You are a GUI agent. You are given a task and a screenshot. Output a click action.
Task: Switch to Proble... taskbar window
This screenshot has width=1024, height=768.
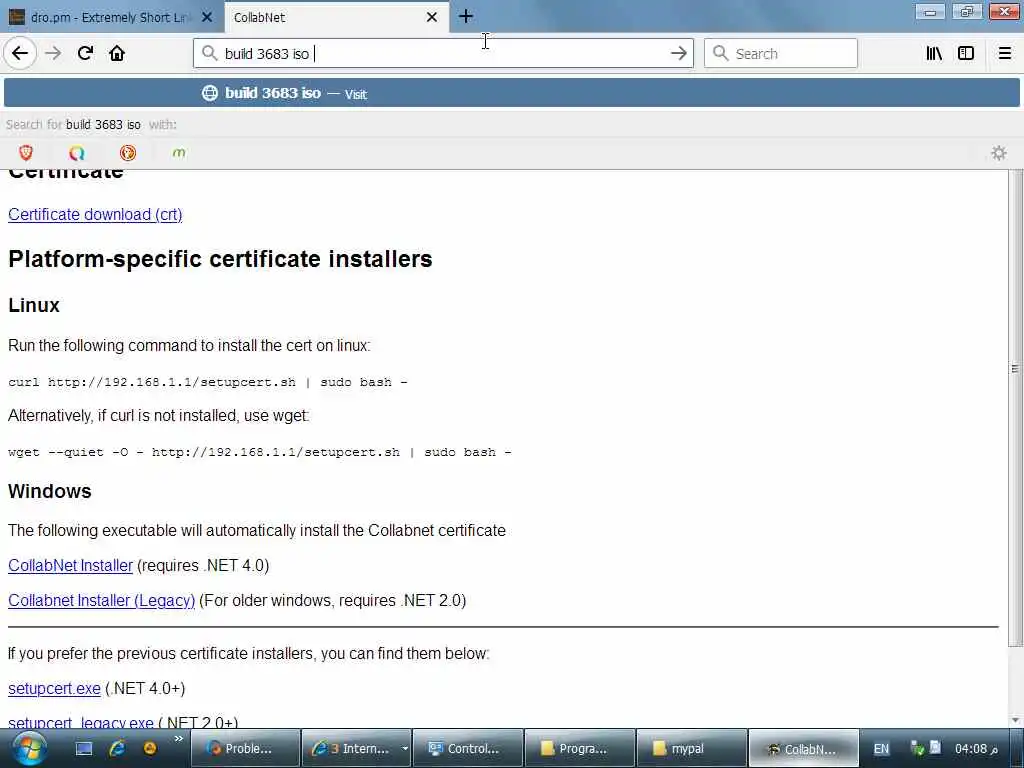pos(244,748)
